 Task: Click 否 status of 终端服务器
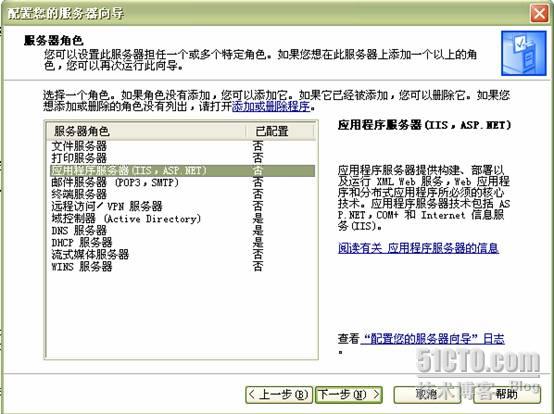[258, 194]
